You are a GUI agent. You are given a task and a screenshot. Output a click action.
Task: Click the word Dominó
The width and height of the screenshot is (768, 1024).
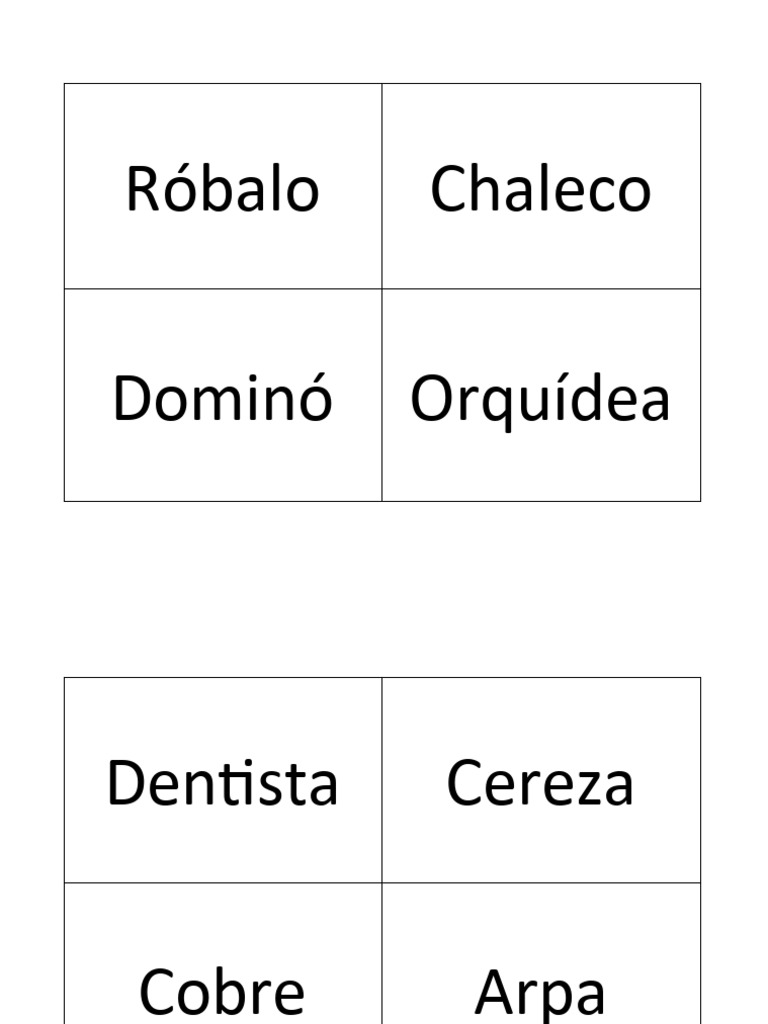click(222, 398)
